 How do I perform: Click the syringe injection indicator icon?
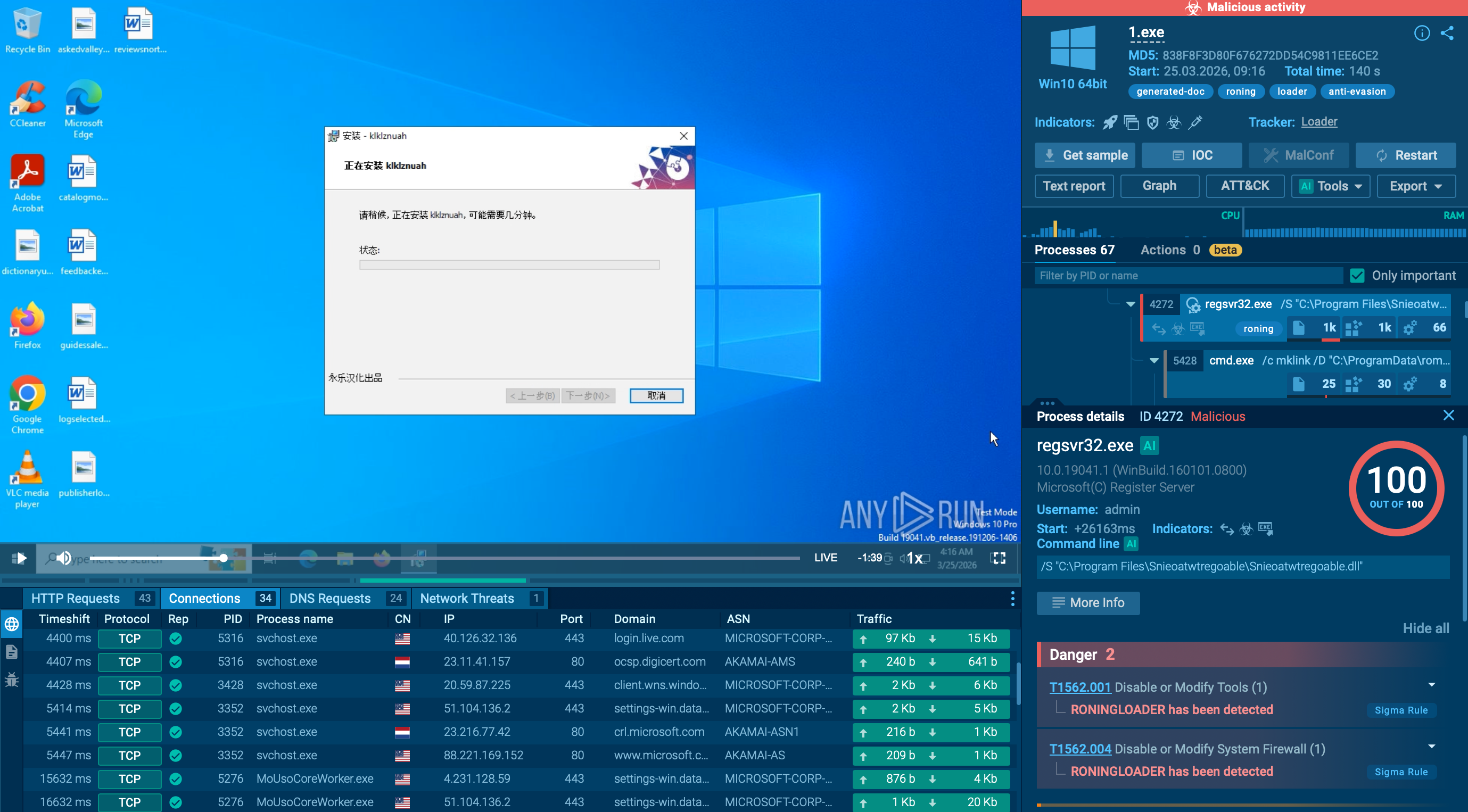coord(1195,122)
